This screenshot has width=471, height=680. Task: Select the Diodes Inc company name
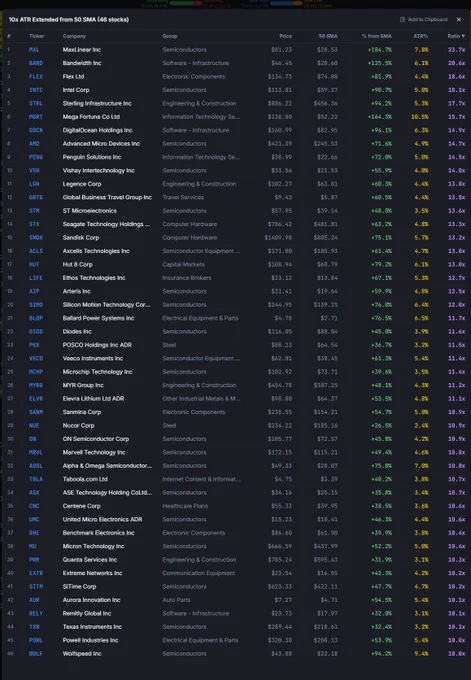coord(77,332)
